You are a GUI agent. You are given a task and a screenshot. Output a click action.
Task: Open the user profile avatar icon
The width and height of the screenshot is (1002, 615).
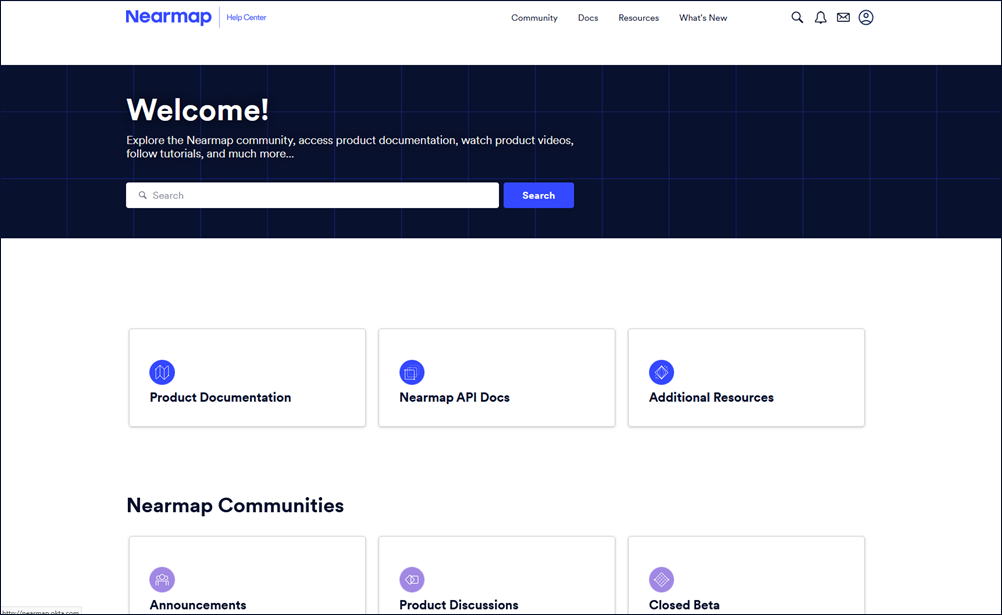(x=866, y=17)
